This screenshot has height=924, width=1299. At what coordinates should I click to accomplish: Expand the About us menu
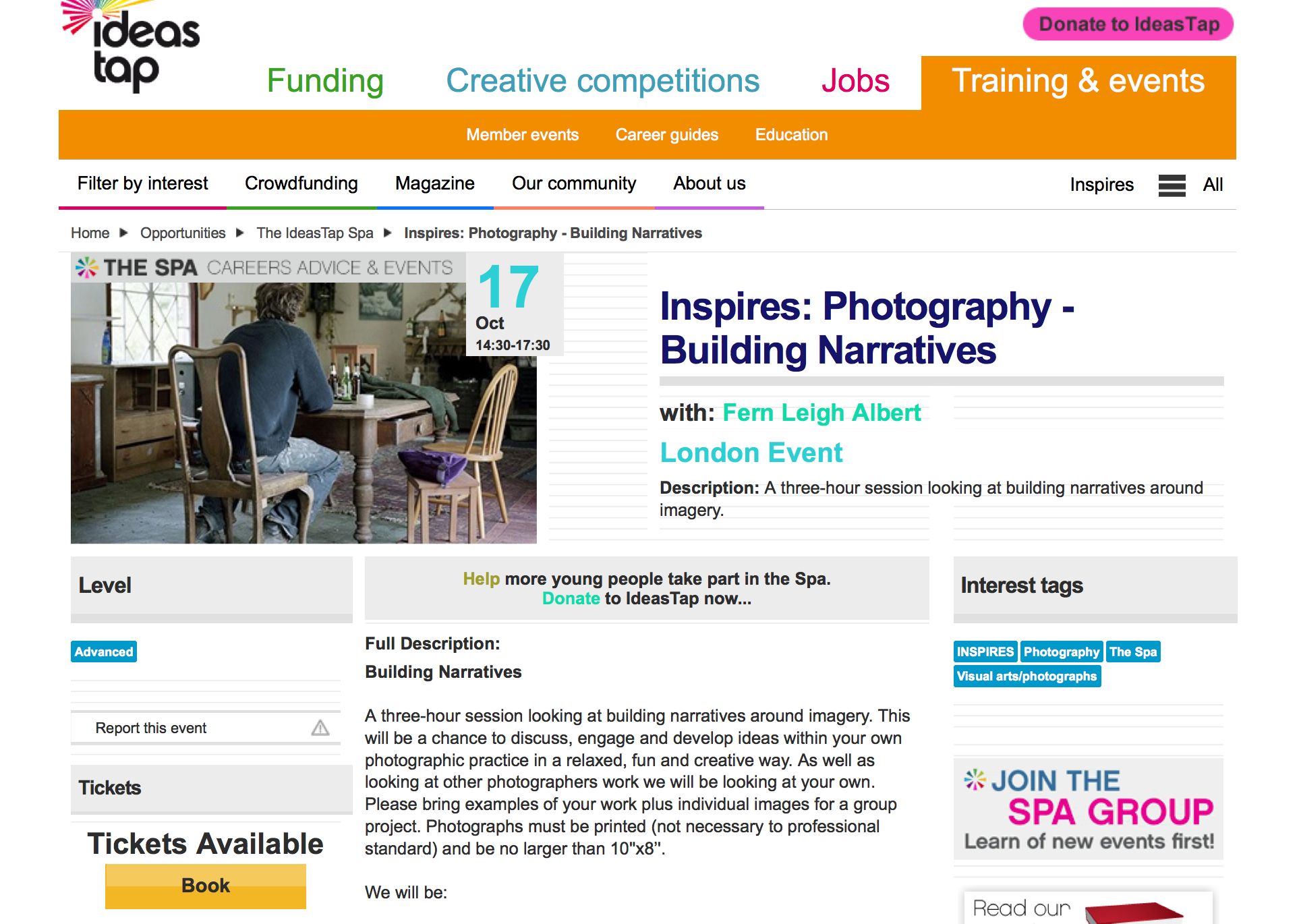pos(709,183)
